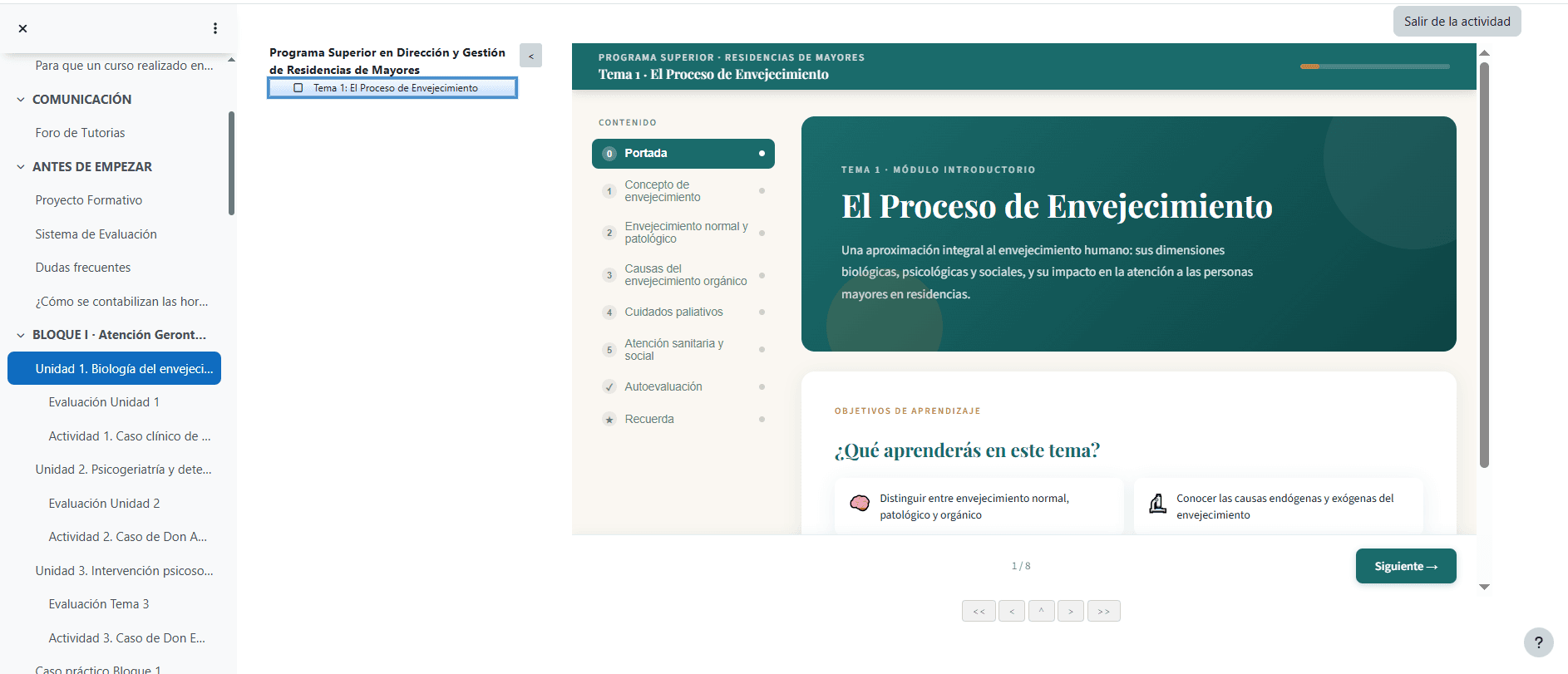Image resolution: width=1568 pixels, height=674 pixels.
Task: Click the checkmark icon beside Autoevaluación
Action: pos(609,387)
